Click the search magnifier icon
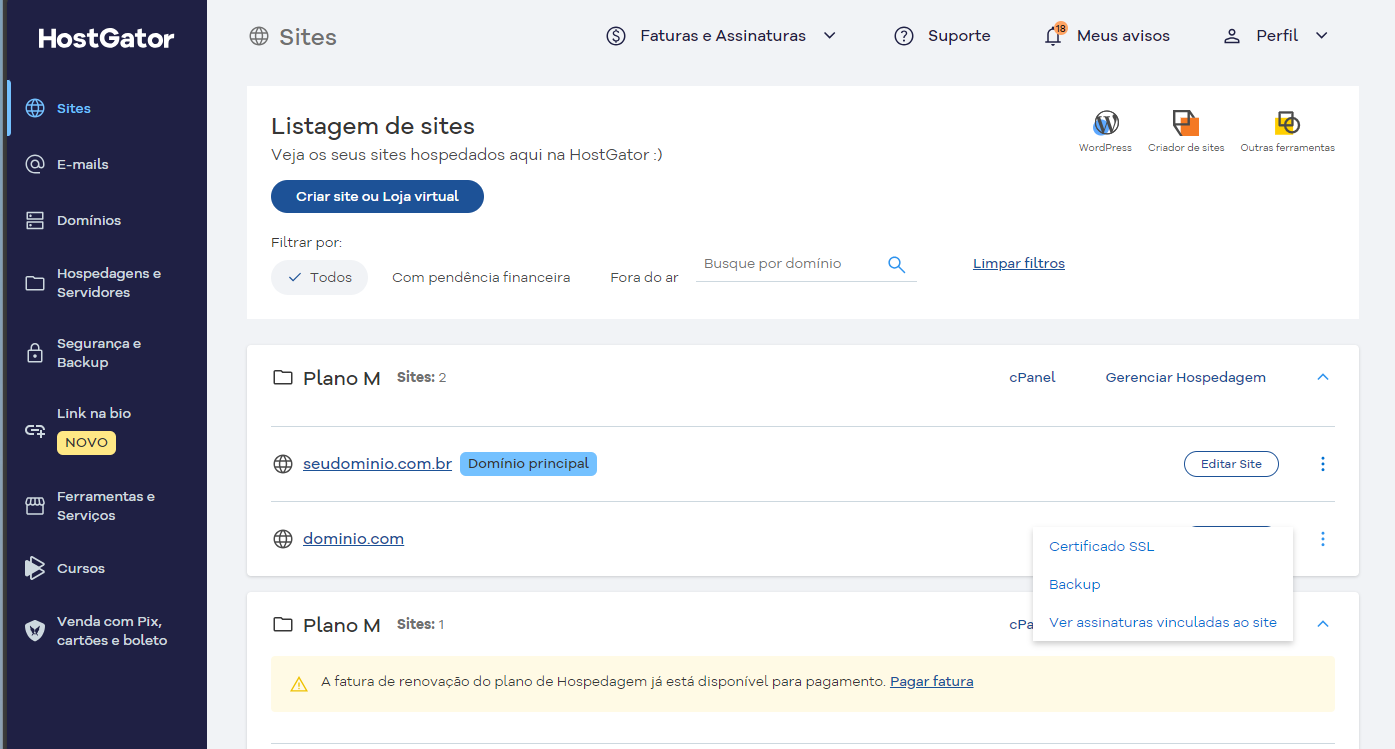This screenshot has width=1395, height=749. (896, 265)
